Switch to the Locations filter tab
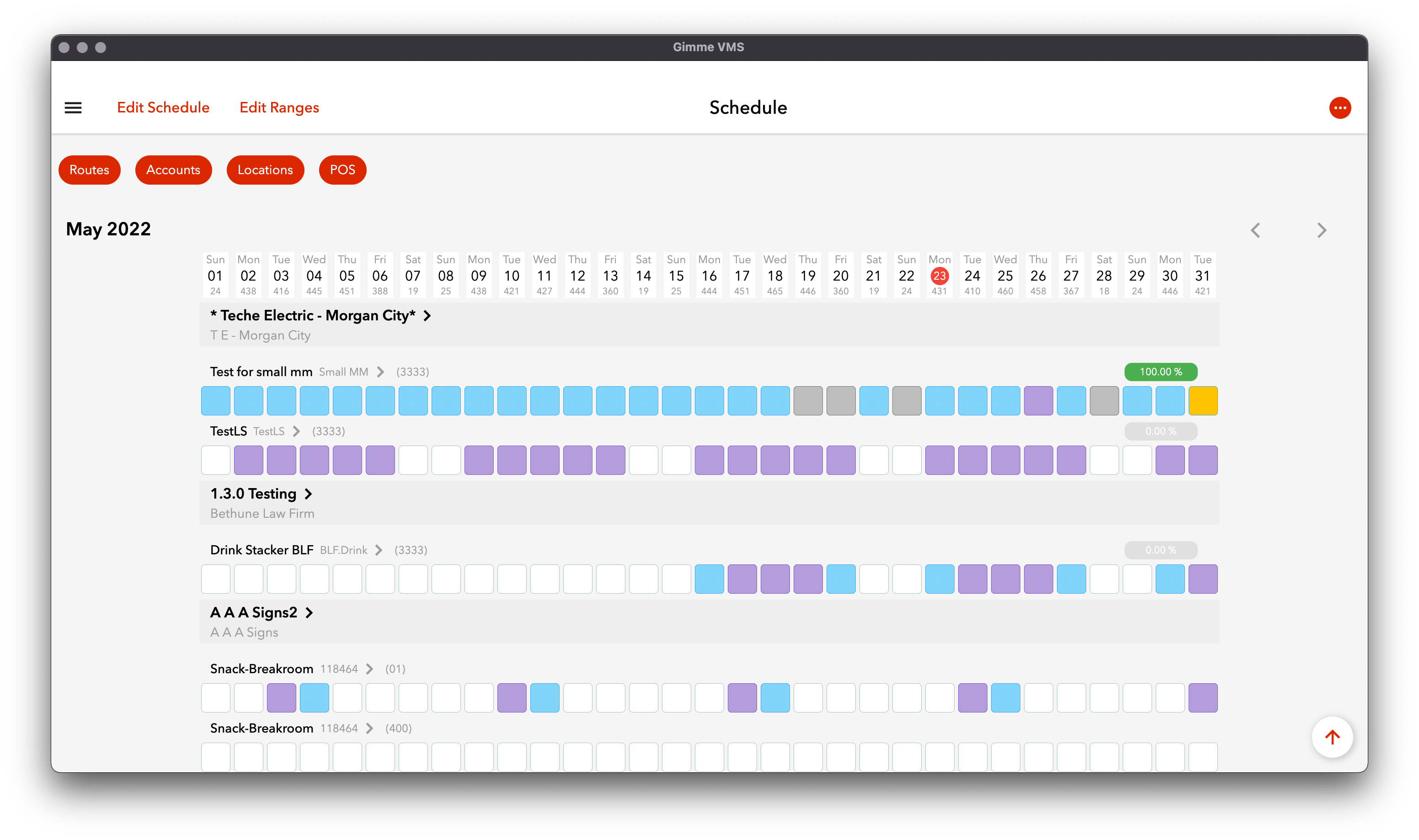 pos(265,170)
